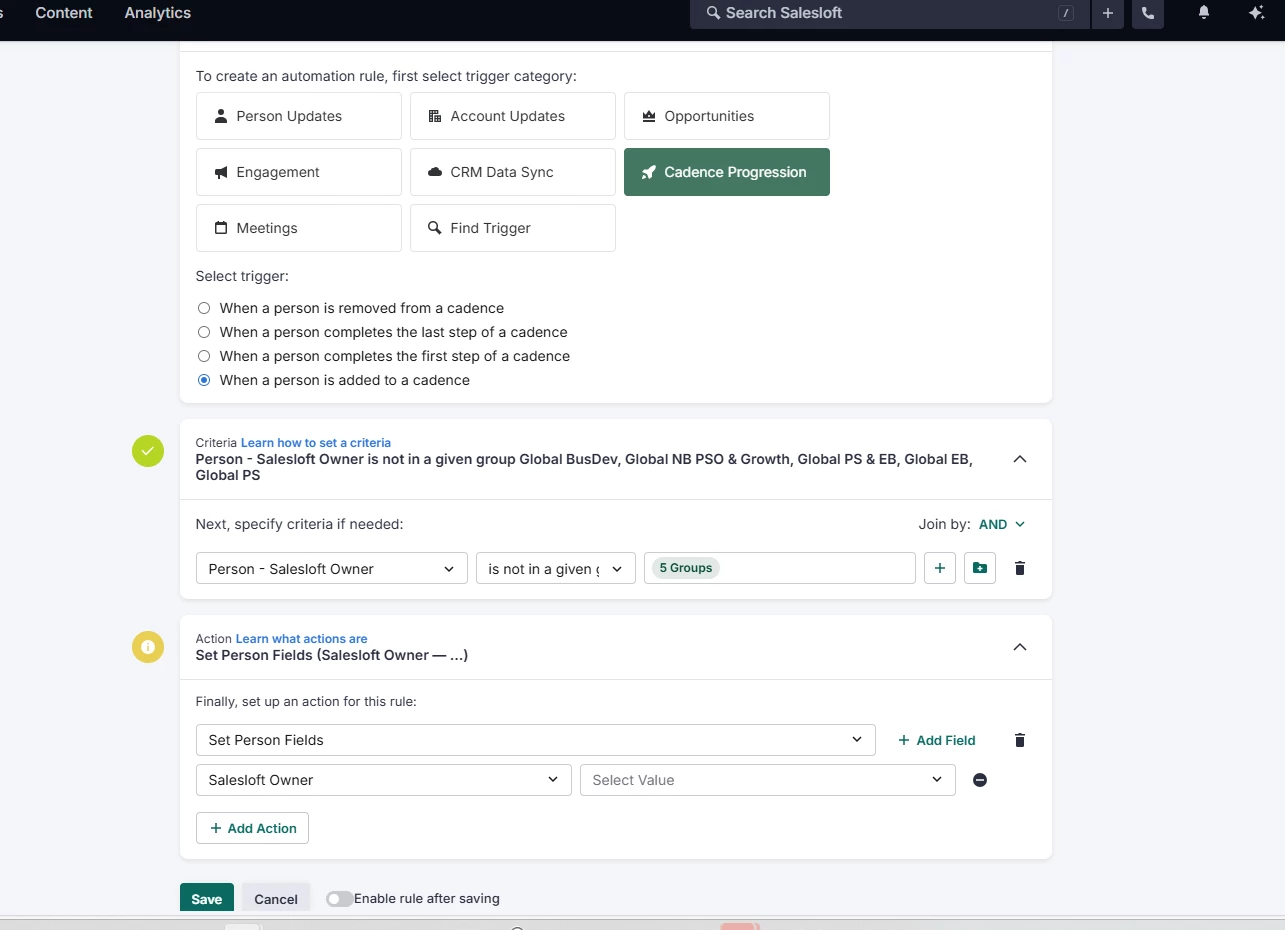Screen dimensions: 1285x930
Task: Open the phone dialer icon
Action: (x=1148, y=13)
